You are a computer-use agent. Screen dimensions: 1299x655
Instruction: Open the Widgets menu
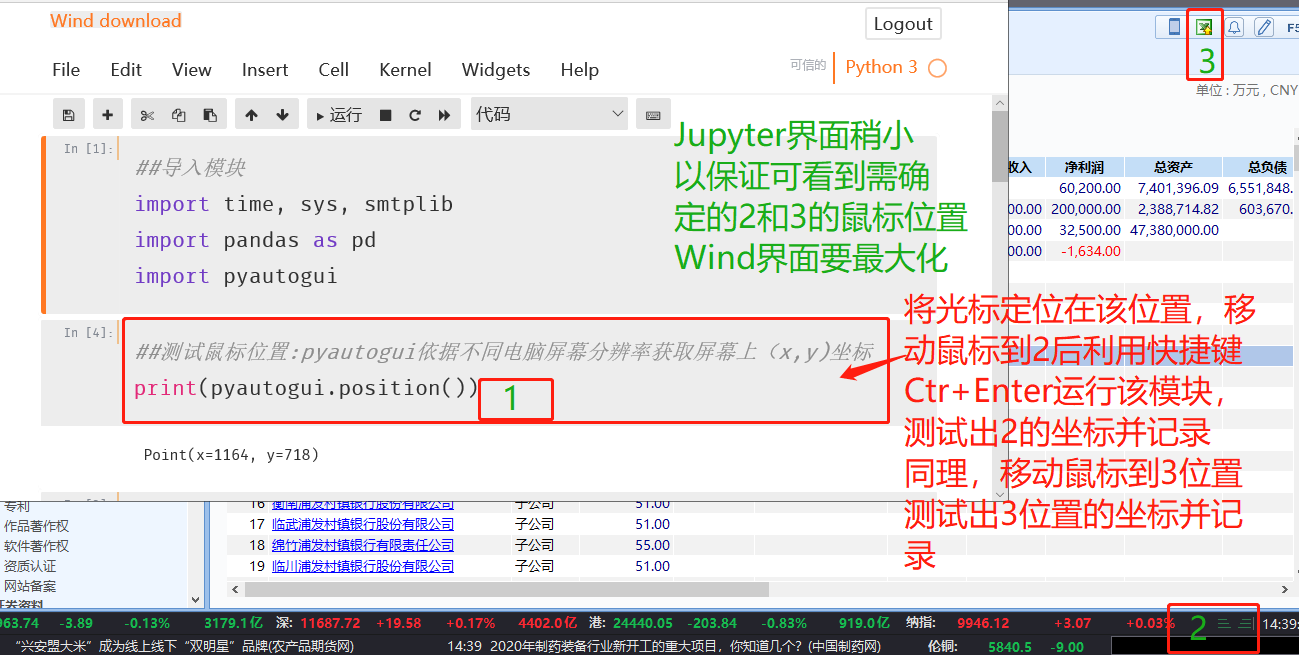click(x=495, y=69)
